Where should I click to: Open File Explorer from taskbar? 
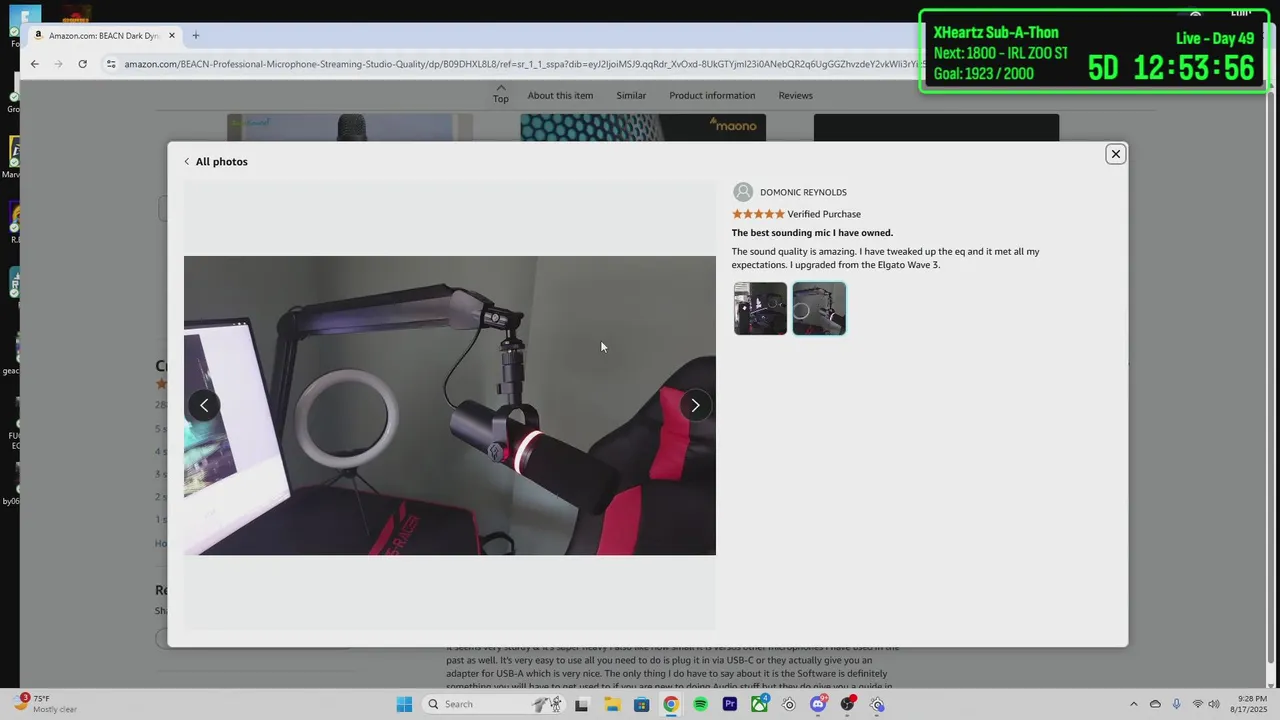coord(612,704)
